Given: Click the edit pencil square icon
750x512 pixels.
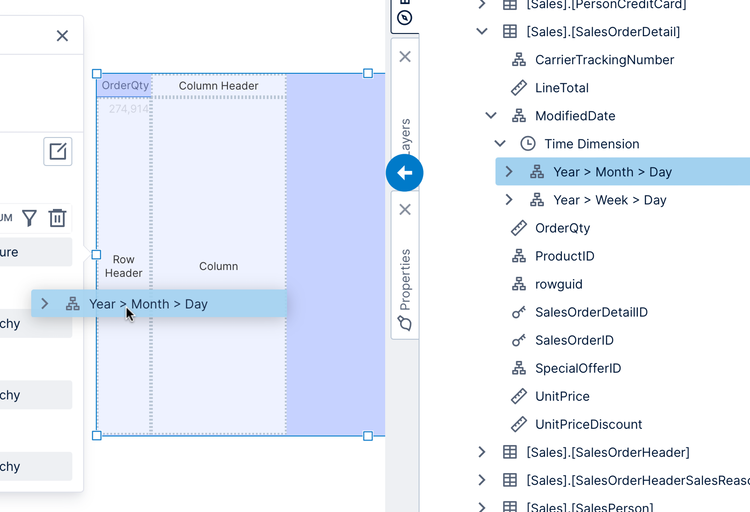Looking at the screenshot, I should [58, 152].
